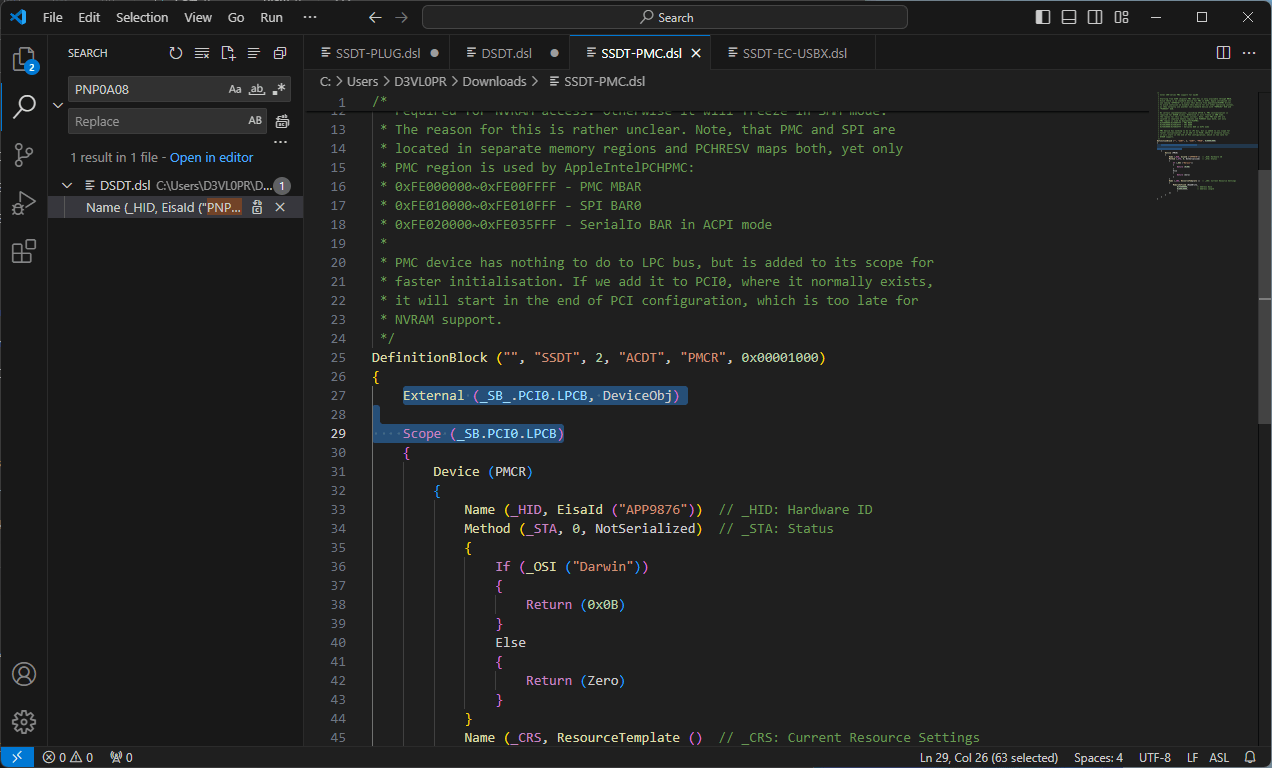
Task: Open a new search editor
Action: click(x=228, y=53)
